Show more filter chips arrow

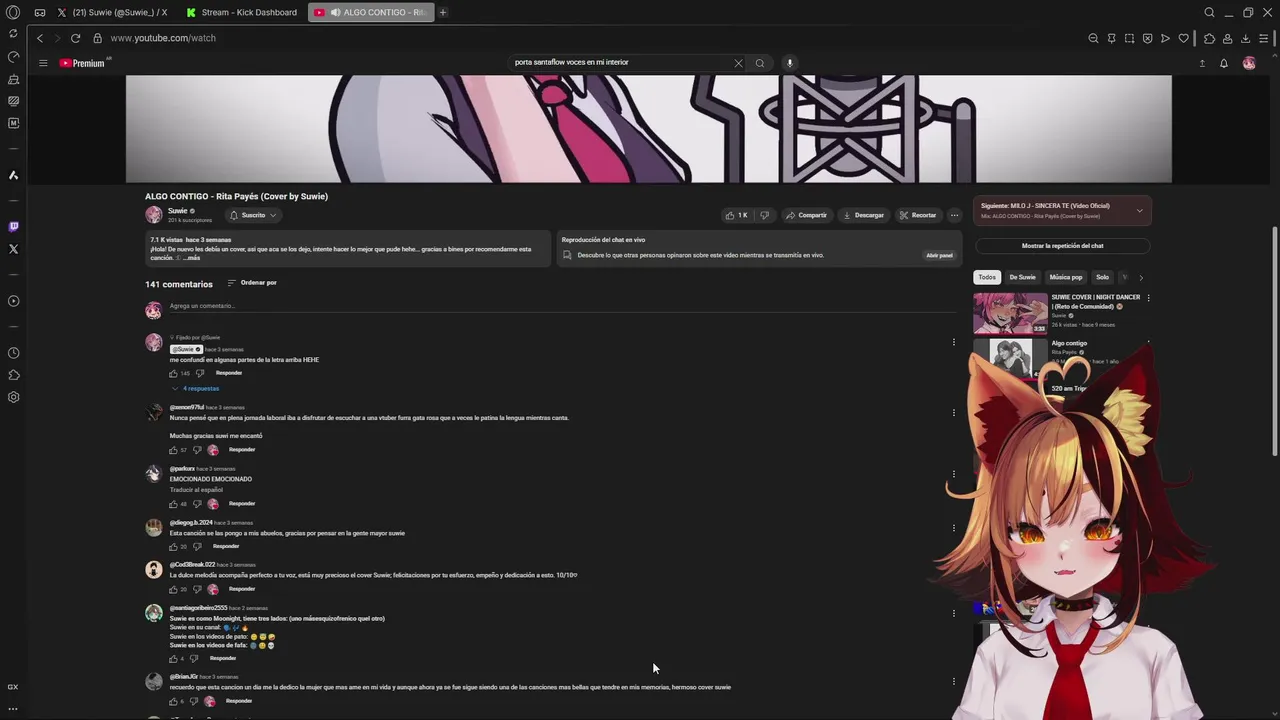point(1140,277)
